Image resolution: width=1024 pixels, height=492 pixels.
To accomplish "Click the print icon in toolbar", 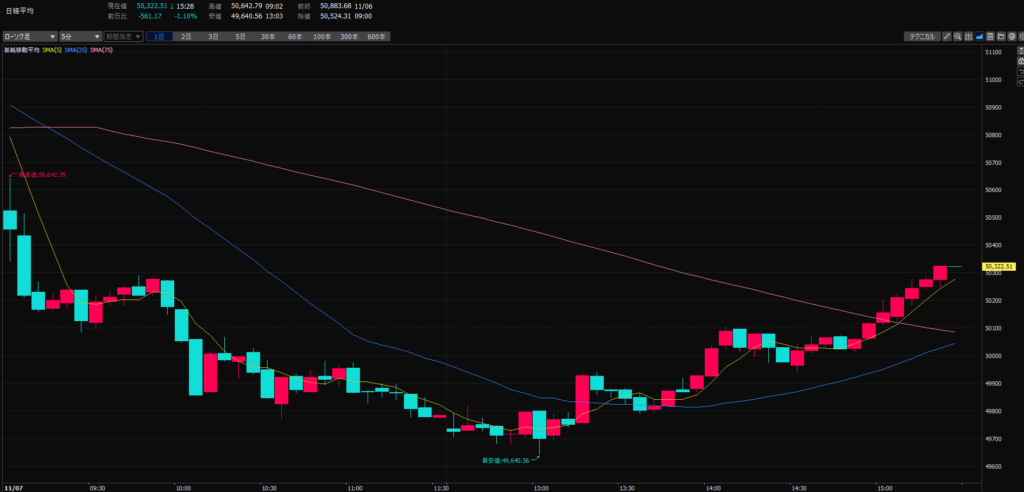I will 1012,36.
